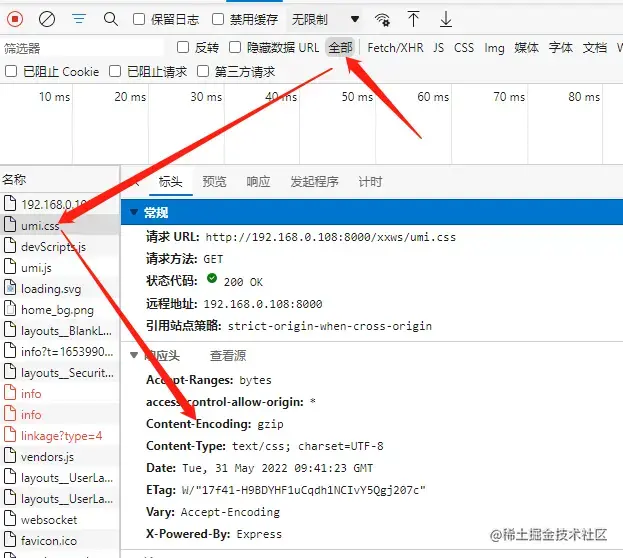The height and width of the screenshot is (558, 623).
Task: Select the loading.svg request
Action: 60,289
